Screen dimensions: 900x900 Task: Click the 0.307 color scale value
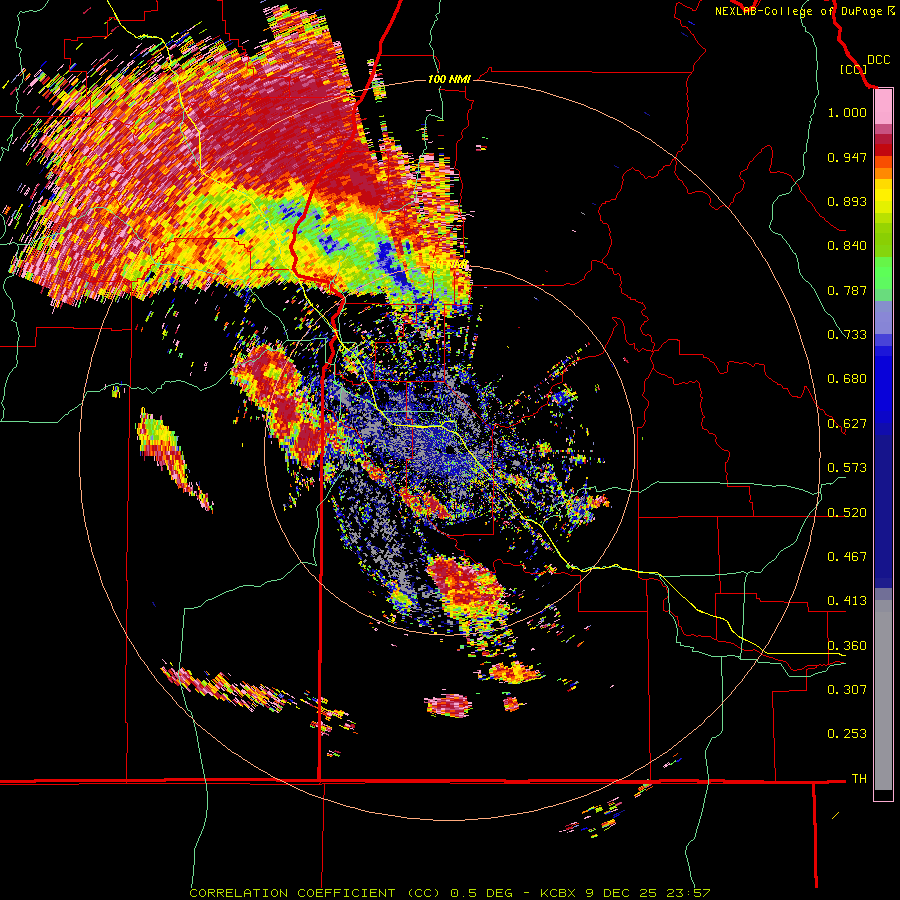(847, 689)
